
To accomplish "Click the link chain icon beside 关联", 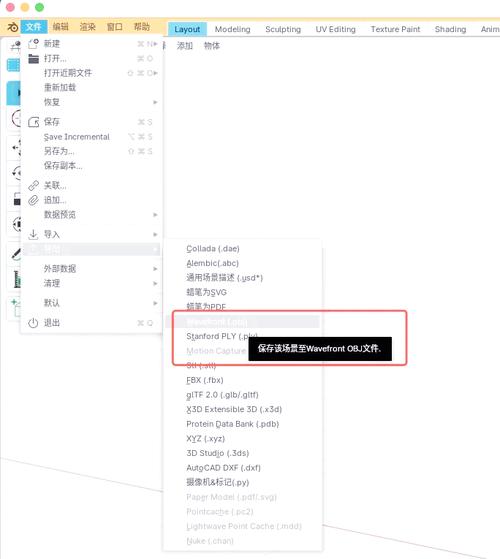I will point(33,185).
